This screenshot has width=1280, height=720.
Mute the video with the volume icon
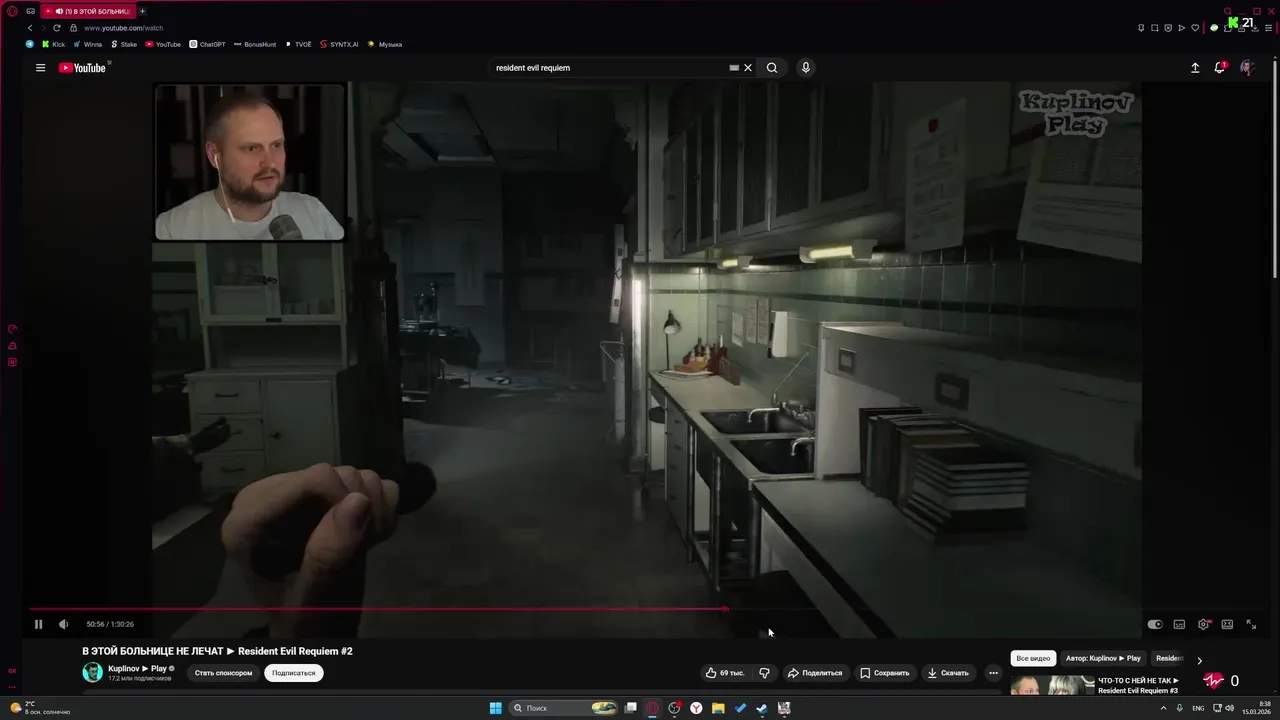(x=63, y=624)
